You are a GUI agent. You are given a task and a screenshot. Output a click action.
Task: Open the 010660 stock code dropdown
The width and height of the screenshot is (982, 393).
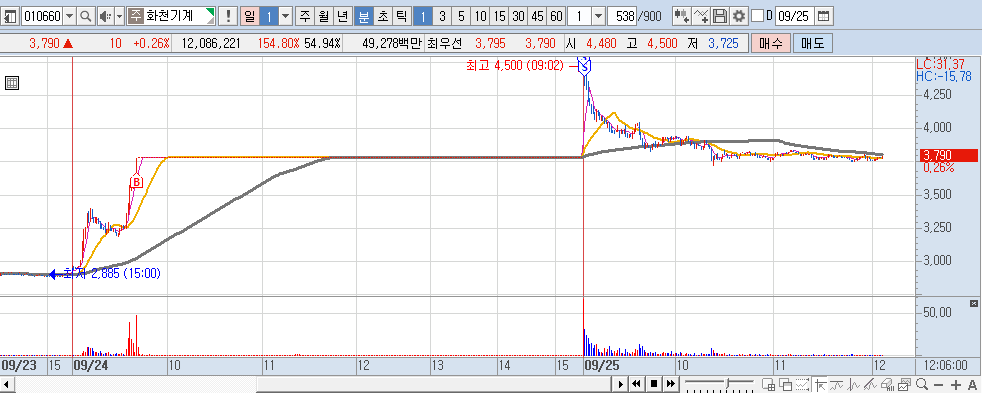click(70, 16)
